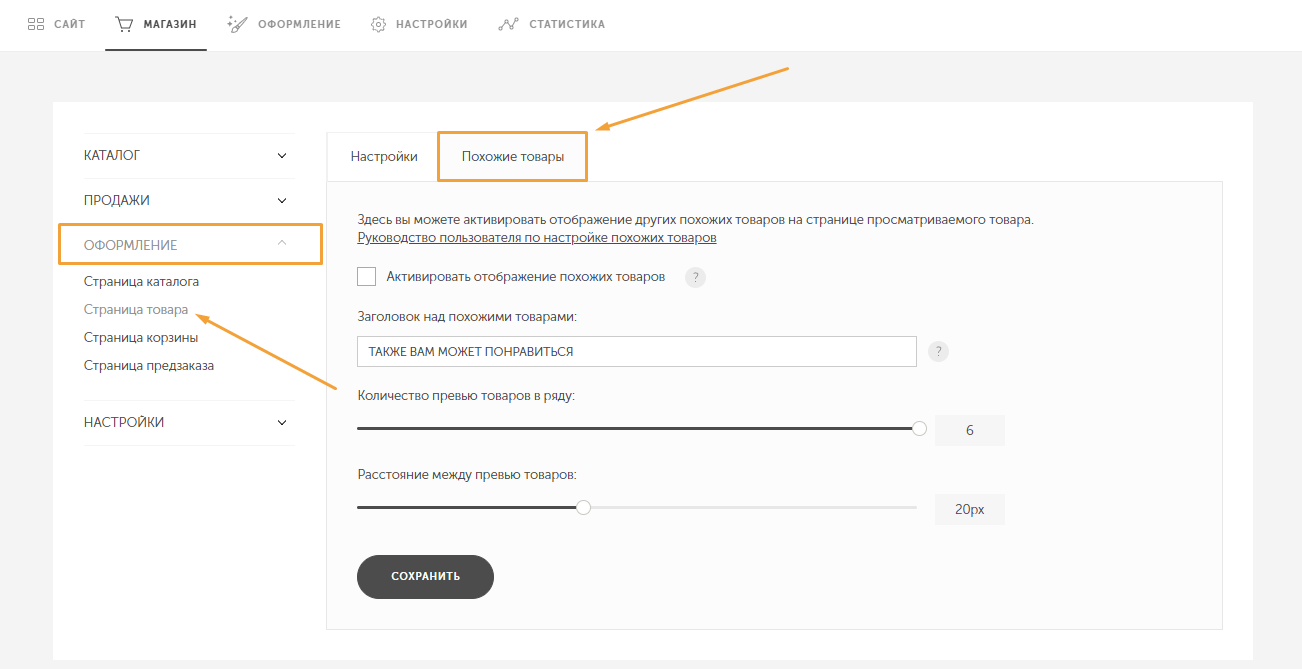Click the graph icon beside Статистика
Image resolution: width=1302 pixels, height=669 pixels.
pyautogui.click(x=508, y=24)
